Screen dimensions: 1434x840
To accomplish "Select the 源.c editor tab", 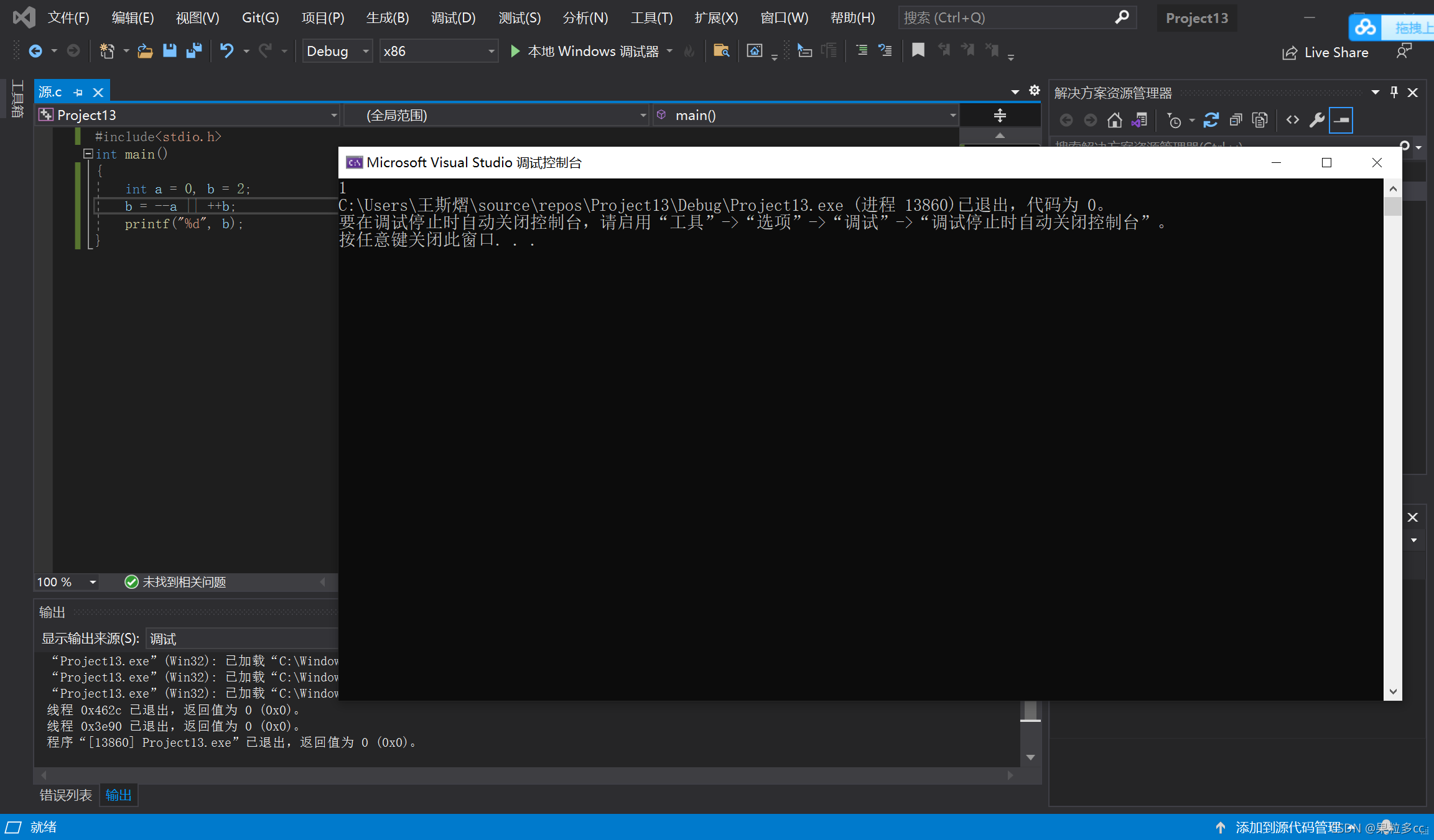I will [50, 92].
